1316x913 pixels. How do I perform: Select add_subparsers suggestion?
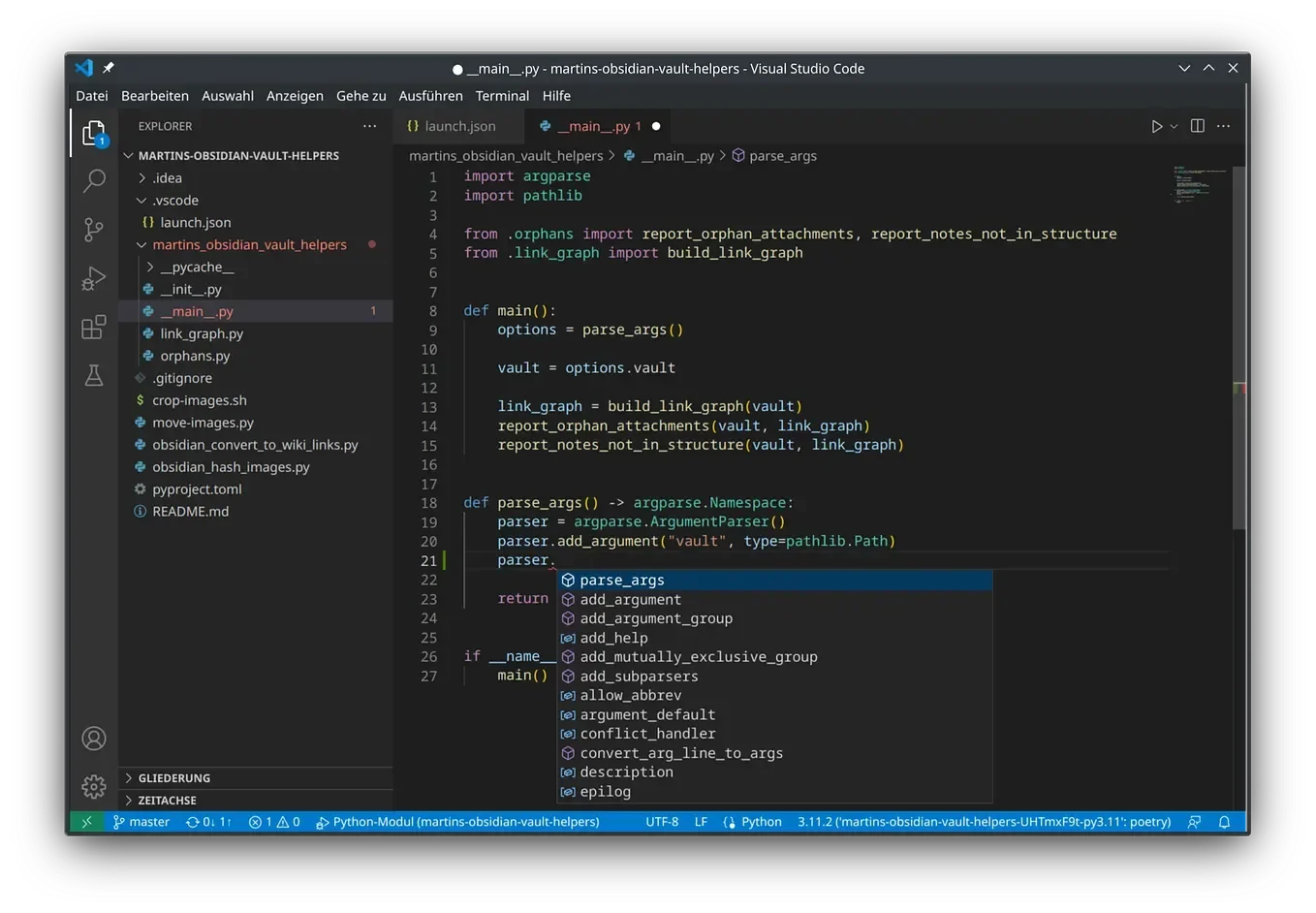tap(775, 677)
